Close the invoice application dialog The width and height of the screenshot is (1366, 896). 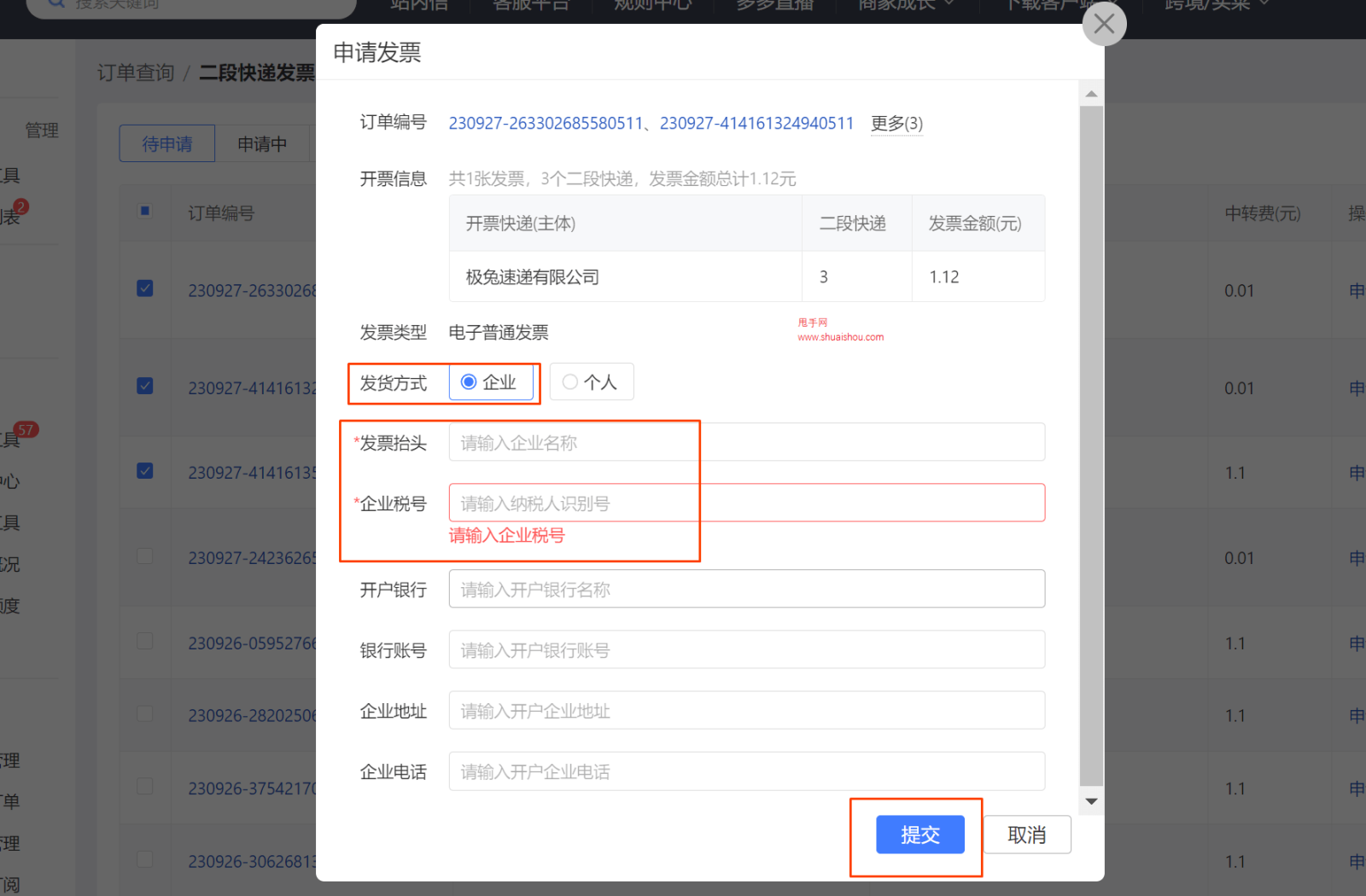(1104, 24)
